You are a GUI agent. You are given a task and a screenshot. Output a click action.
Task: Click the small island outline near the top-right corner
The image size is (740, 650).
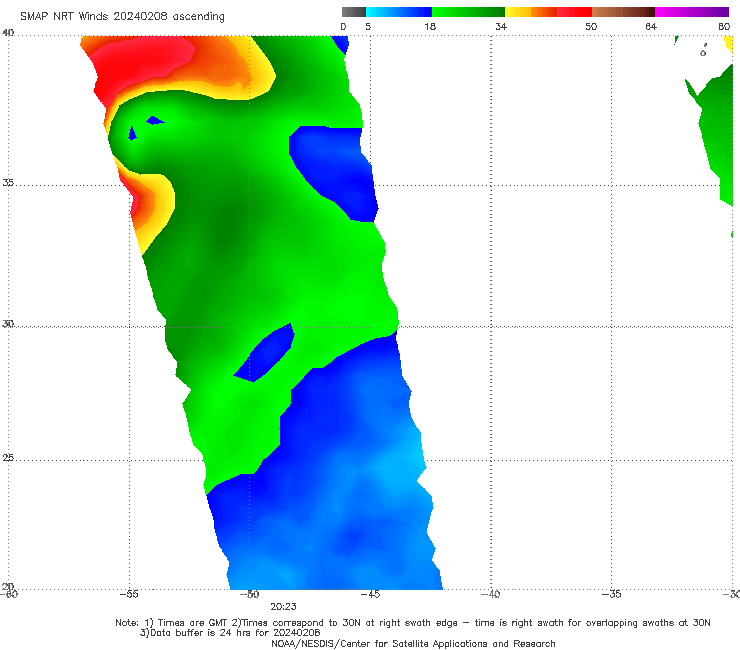[703, 51]
